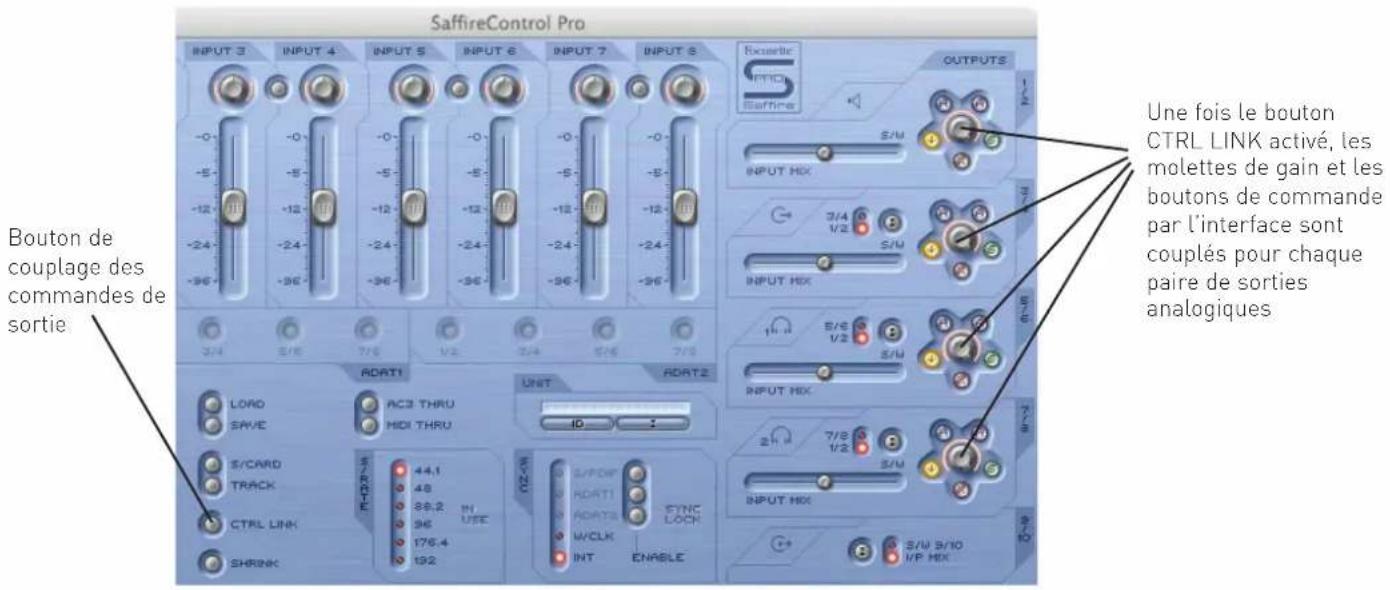
Task: Click the yellow button on outputs 7/8
Action: [x=929, y=470]
